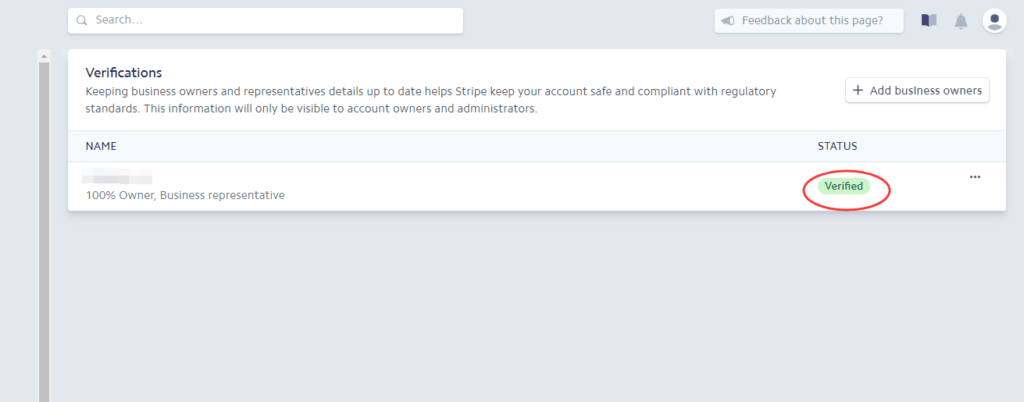Open the user profile avatar menu

pyautogui.click(x=994, y=21)
